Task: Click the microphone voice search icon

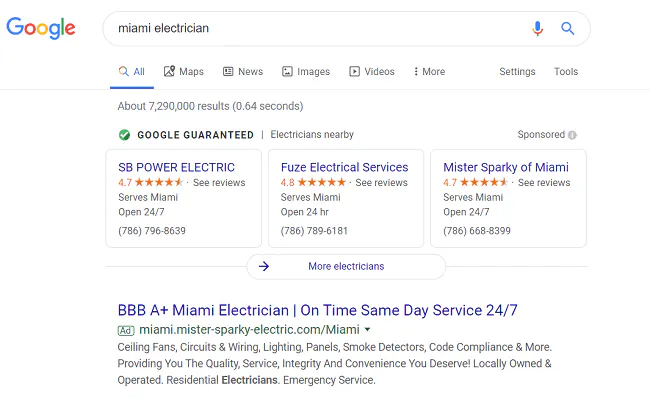Action: coord(538,29)
